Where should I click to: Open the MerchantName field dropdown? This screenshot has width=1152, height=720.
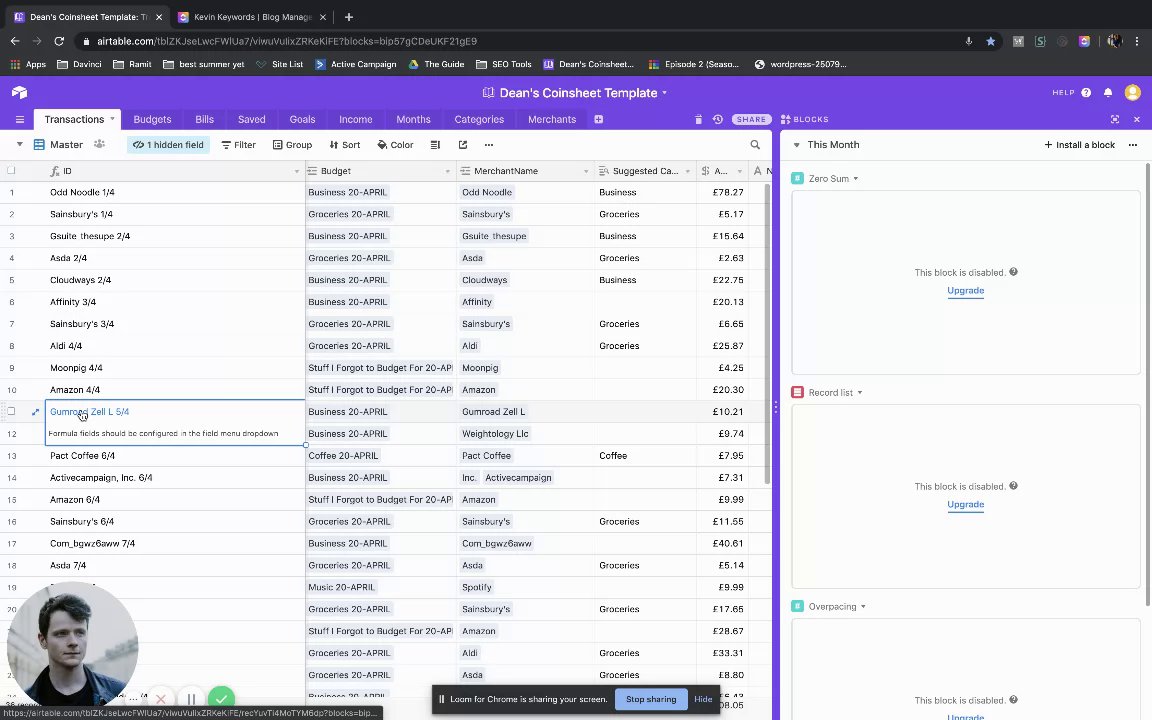tap(586, 171)
